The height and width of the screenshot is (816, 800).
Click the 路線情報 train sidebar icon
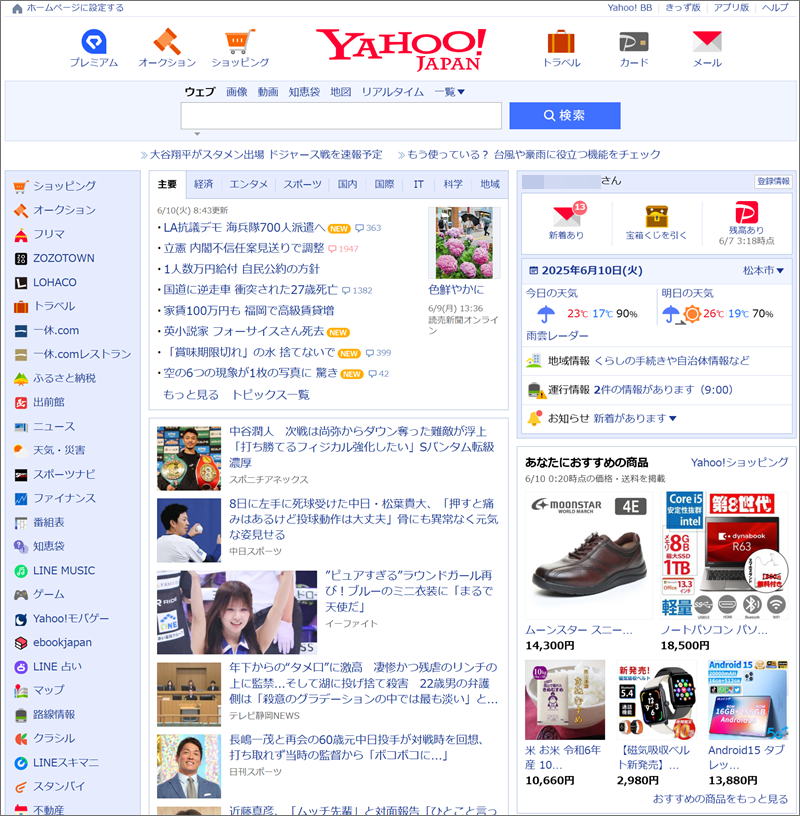click(21, 715)
